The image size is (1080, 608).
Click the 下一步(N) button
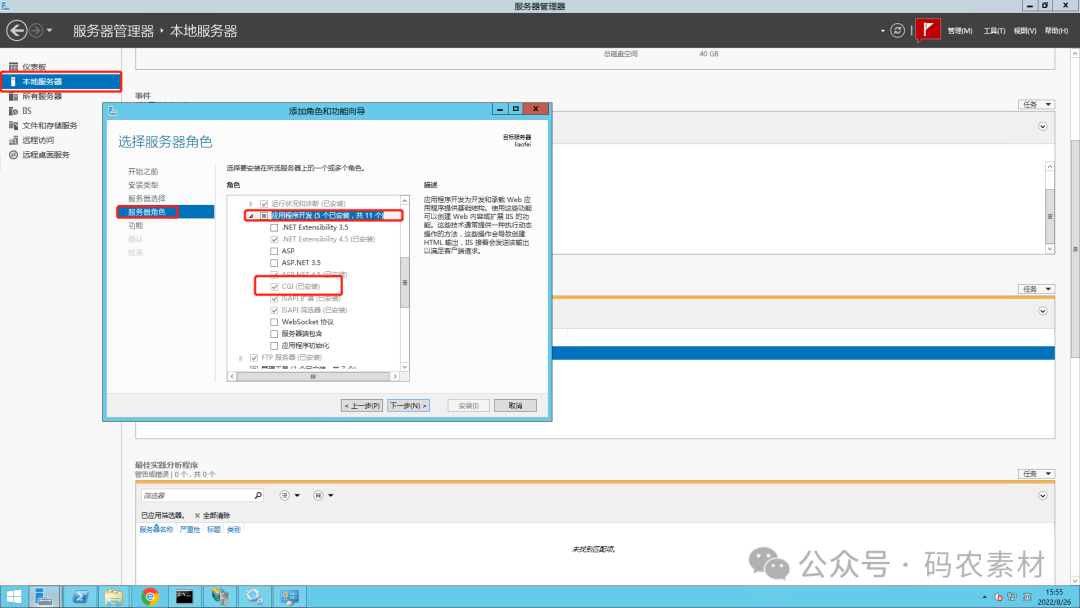click(408, 406)
